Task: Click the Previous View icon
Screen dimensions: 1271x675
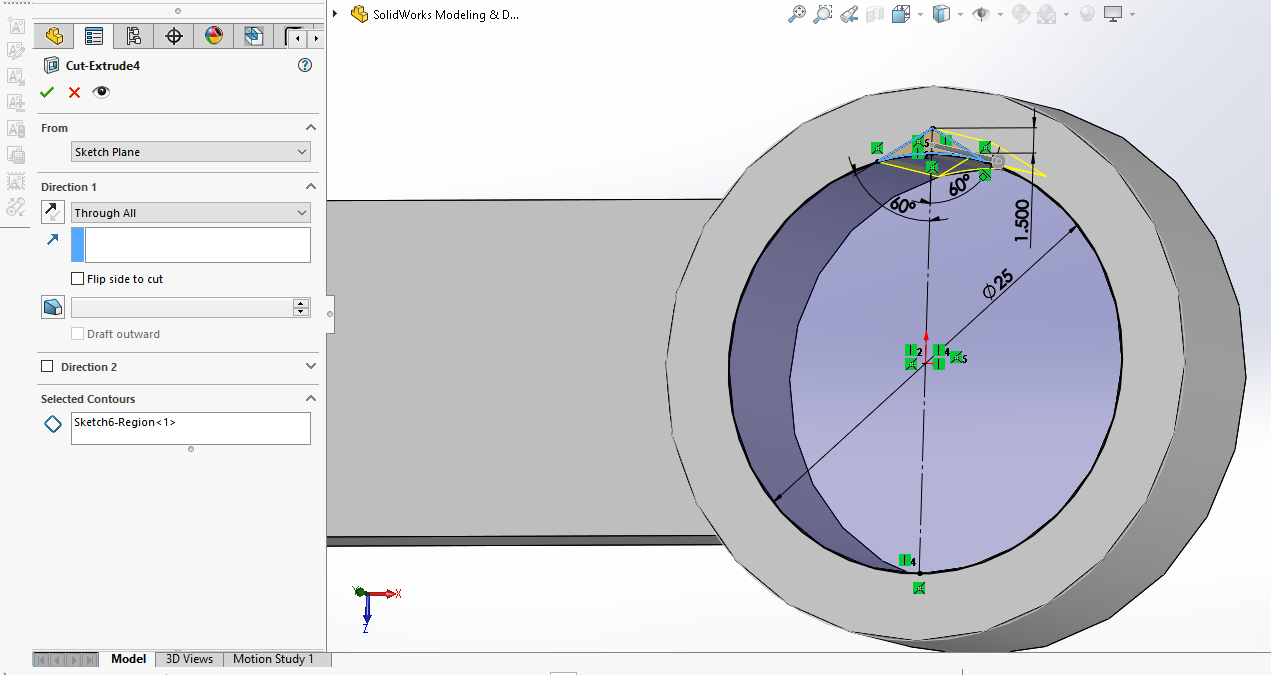Action: pos(849,14)
